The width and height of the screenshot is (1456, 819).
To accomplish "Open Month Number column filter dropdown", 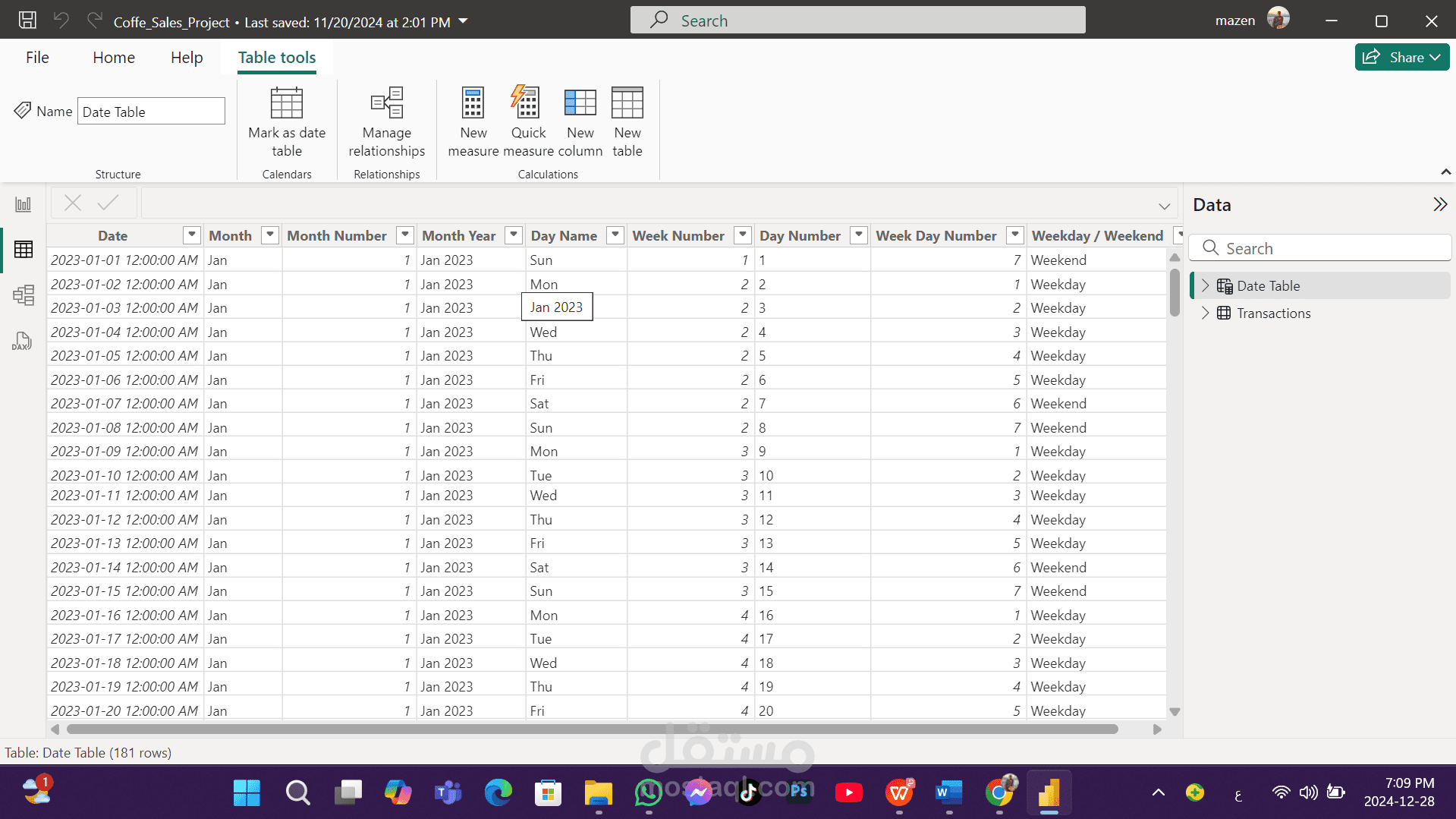I will [x=405, y=235].
